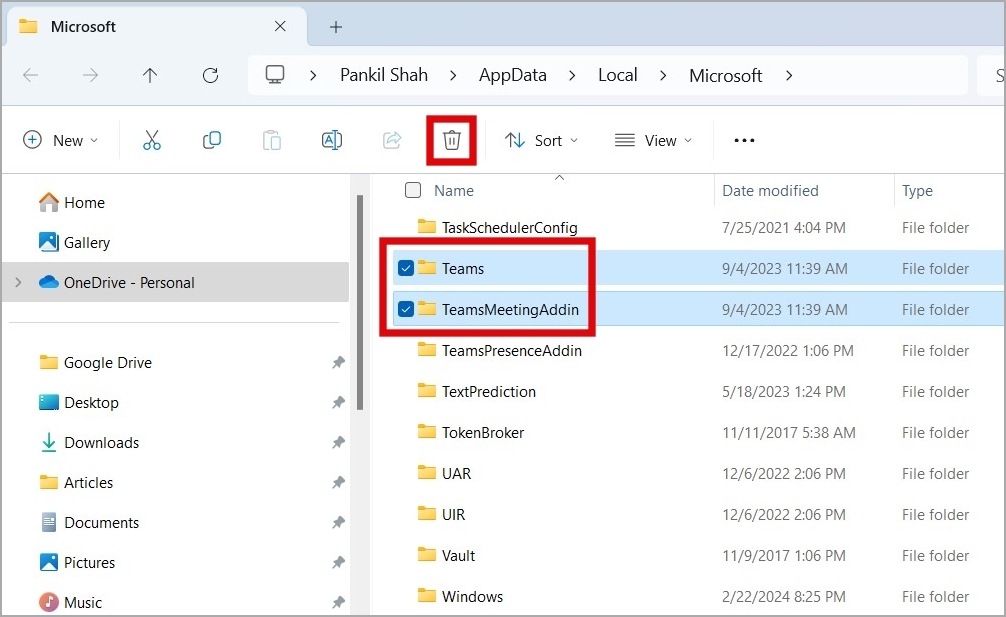Open Downloads in quick access

pyautogui.click(x=101, y=443)
